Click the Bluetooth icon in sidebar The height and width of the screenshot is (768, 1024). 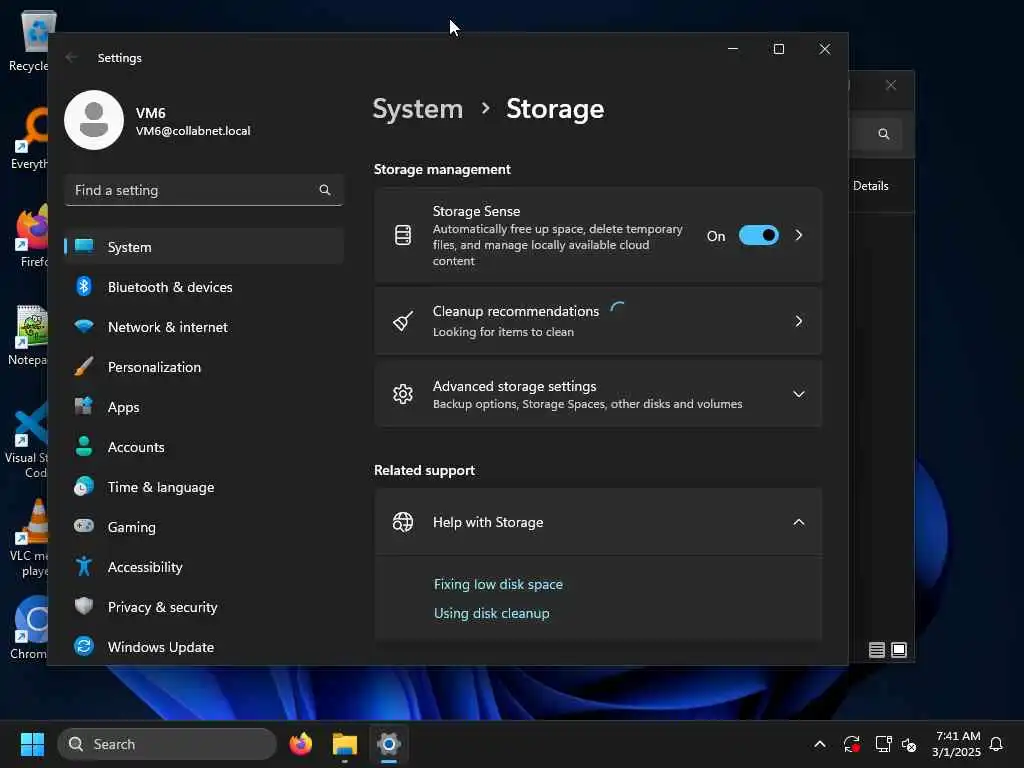[x=84, y=286]
